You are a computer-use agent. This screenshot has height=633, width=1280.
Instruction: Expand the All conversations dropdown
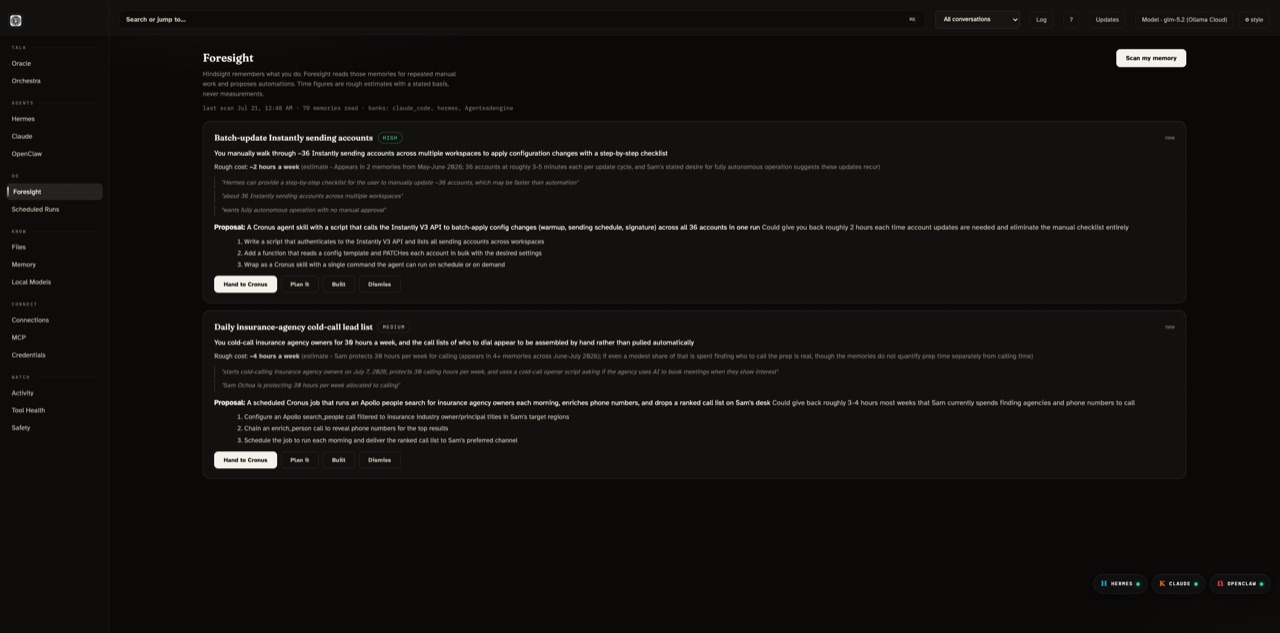[x=978, y=19]
